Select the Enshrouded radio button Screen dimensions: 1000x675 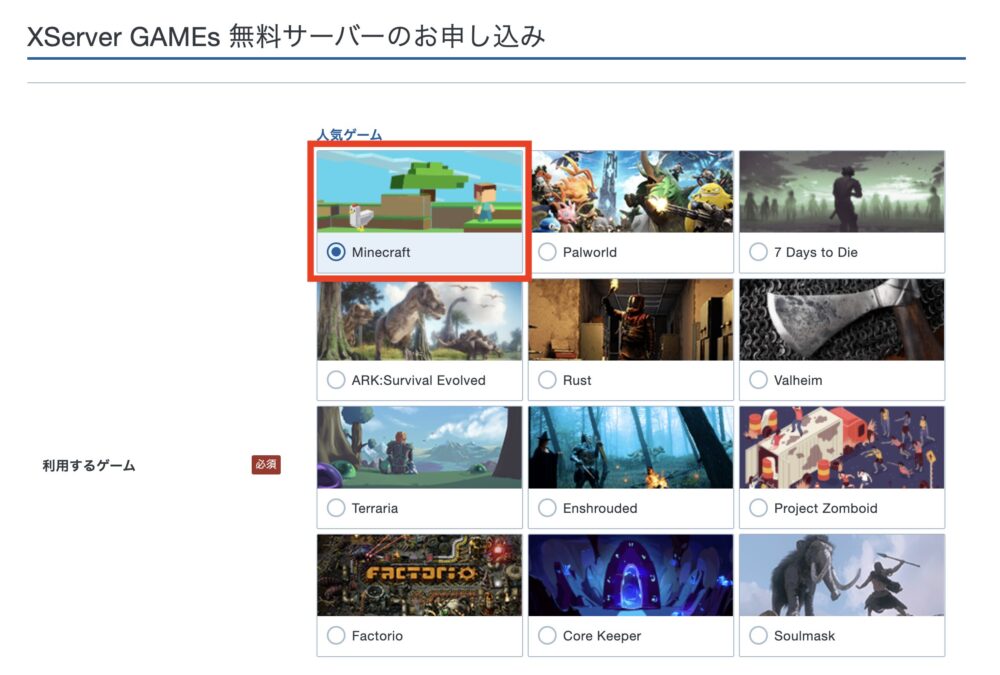[x=547, y=508]
